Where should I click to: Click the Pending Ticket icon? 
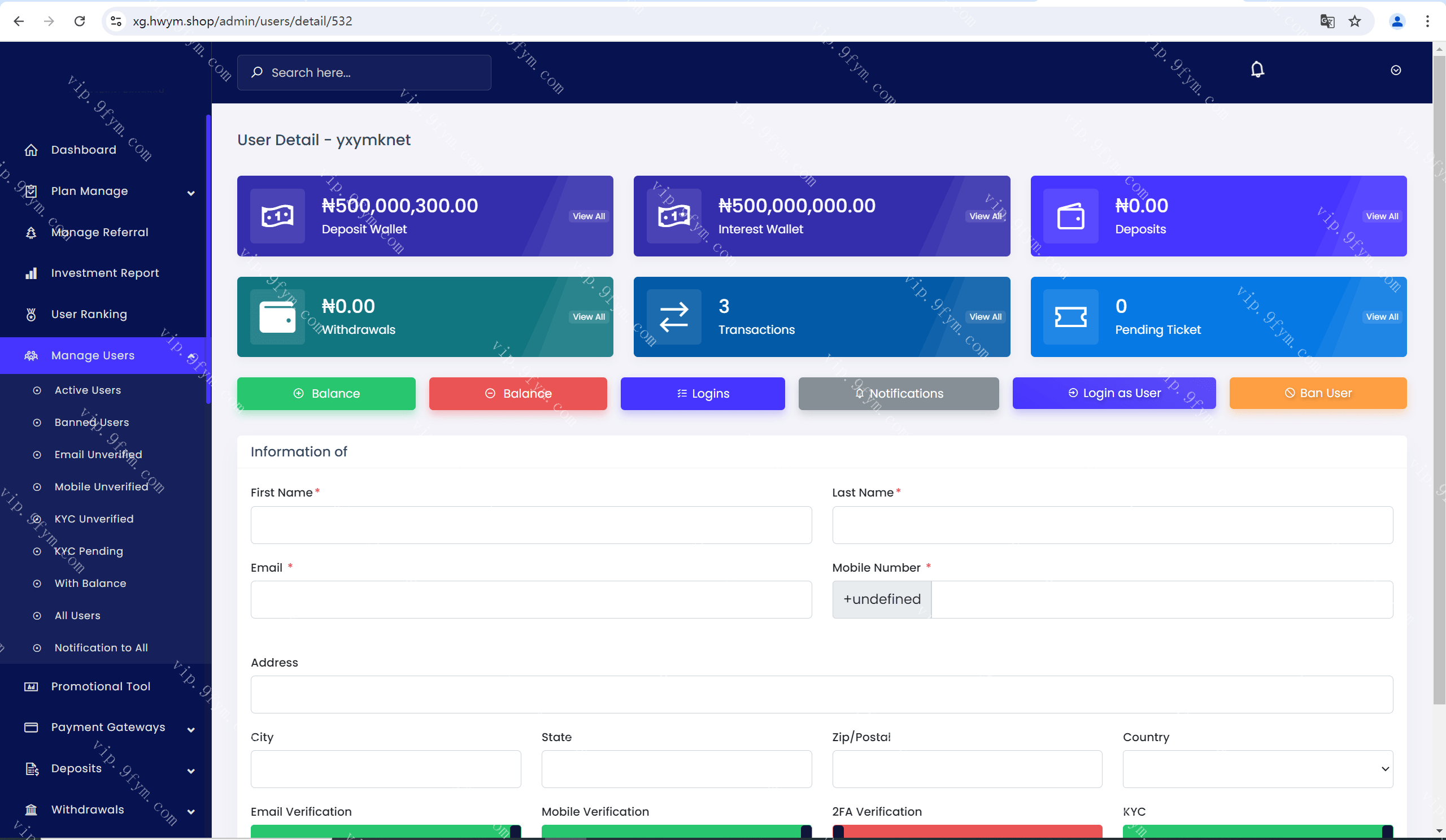click(x=1070, y=317)
